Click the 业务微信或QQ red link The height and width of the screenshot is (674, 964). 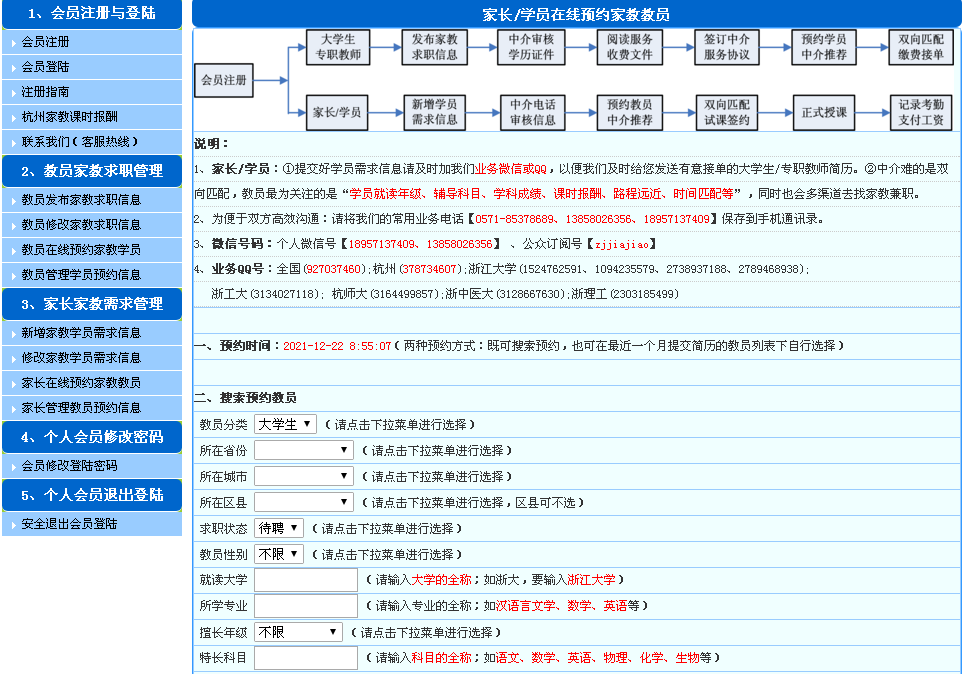510,168
